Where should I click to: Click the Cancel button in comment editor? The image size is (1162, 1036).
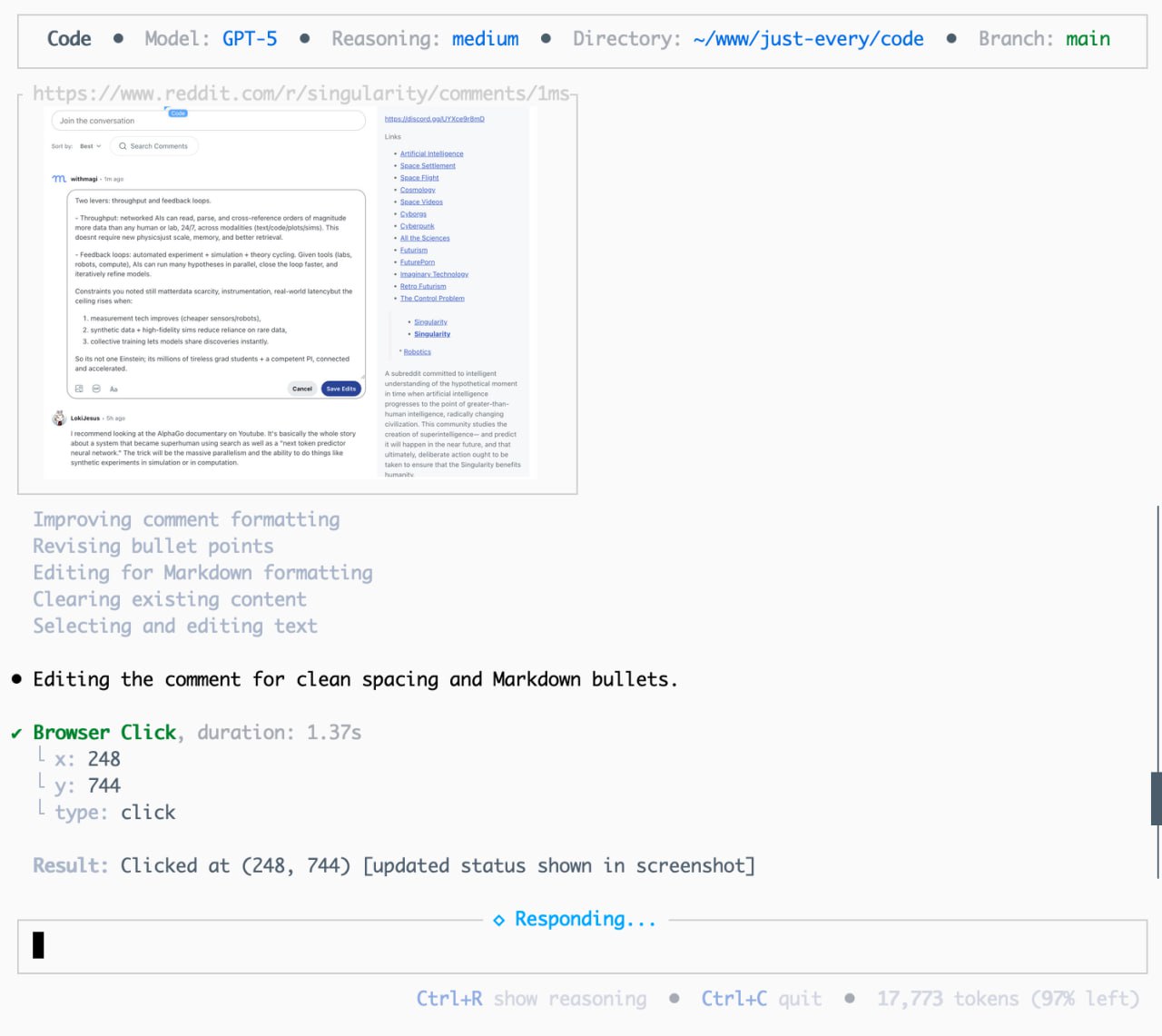coord(302,389)
